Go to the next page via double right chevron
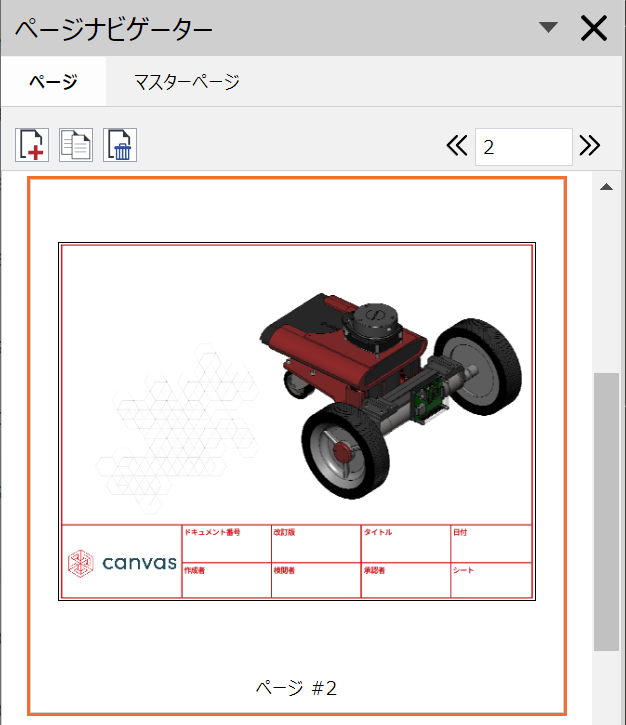This screenshot has width=626, height=725. pos(589,146)
